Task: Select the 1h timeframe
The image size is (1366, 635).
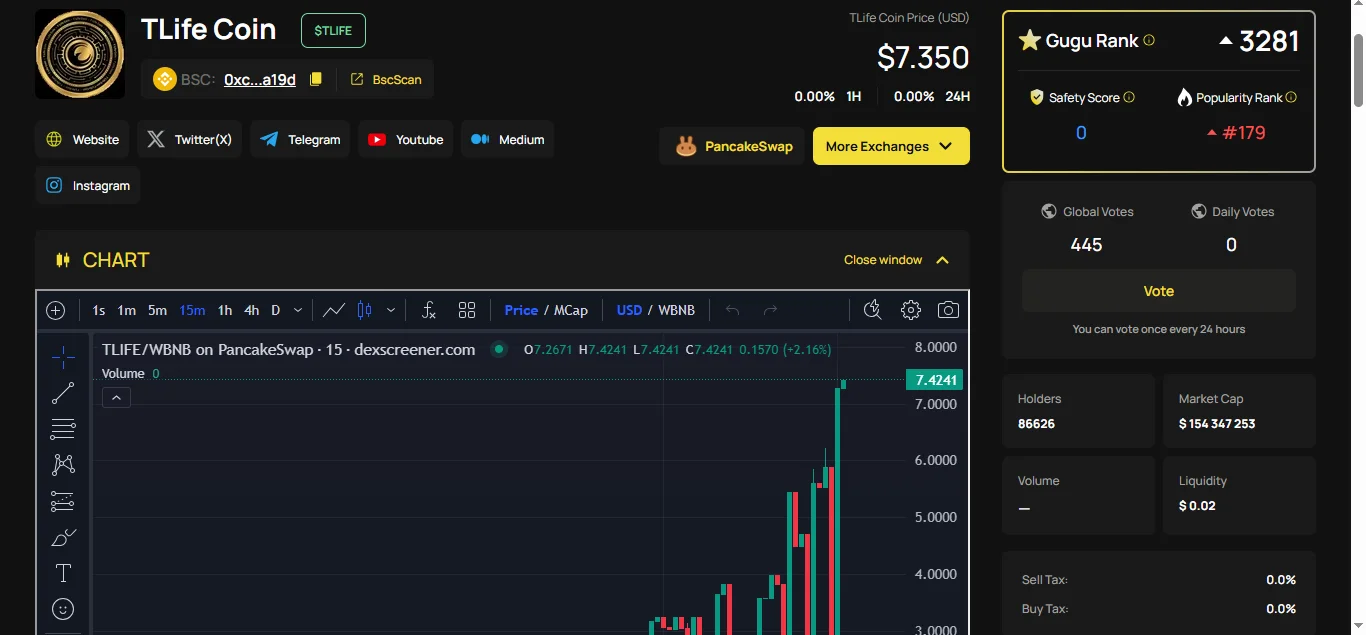Action: tap(225, 310)
